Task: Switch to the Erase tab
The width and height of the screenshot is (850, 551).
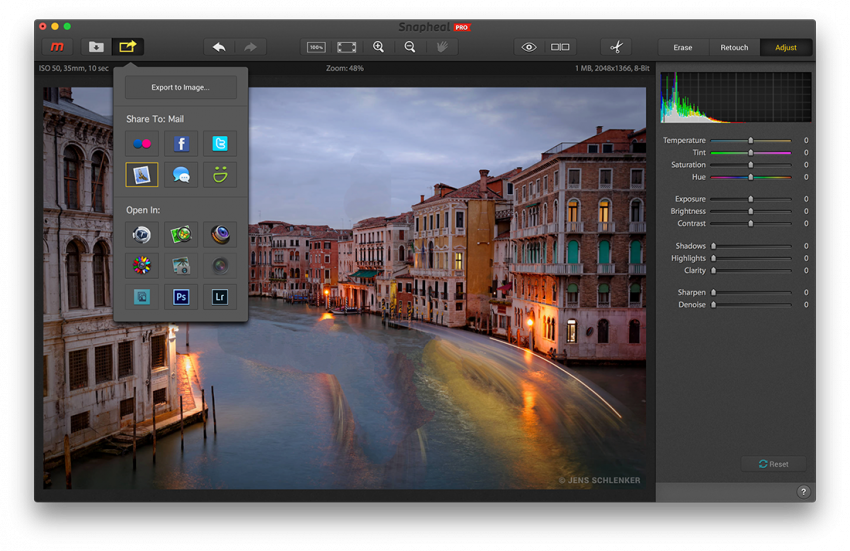Action: (683, 47)
